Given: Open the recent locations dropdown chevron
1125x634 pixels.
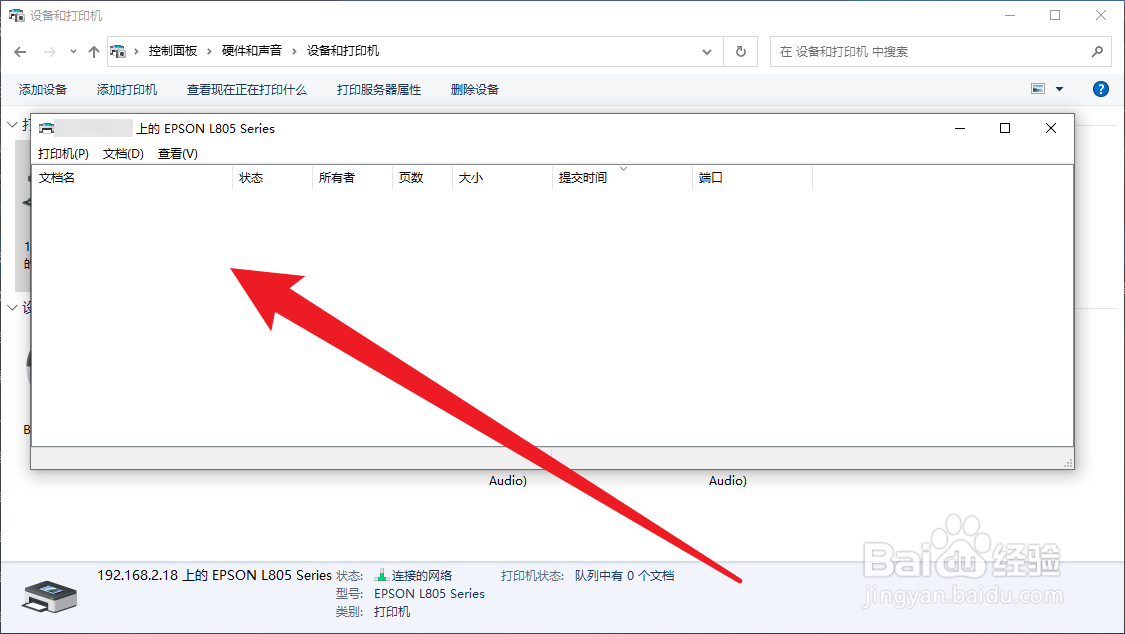Looking at the screenshot, I should (73, 52).
